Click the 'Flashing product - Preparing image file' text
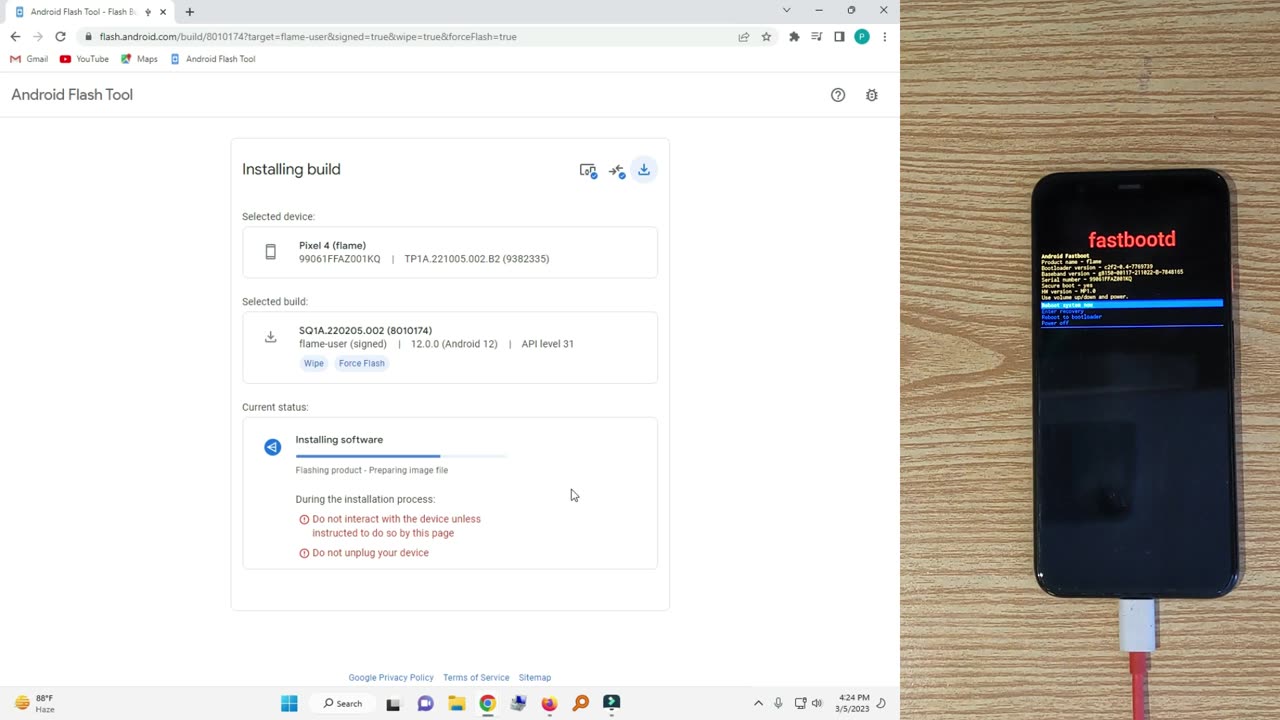The width and height of the screenshot is (1280, 720). pos(372,470)
